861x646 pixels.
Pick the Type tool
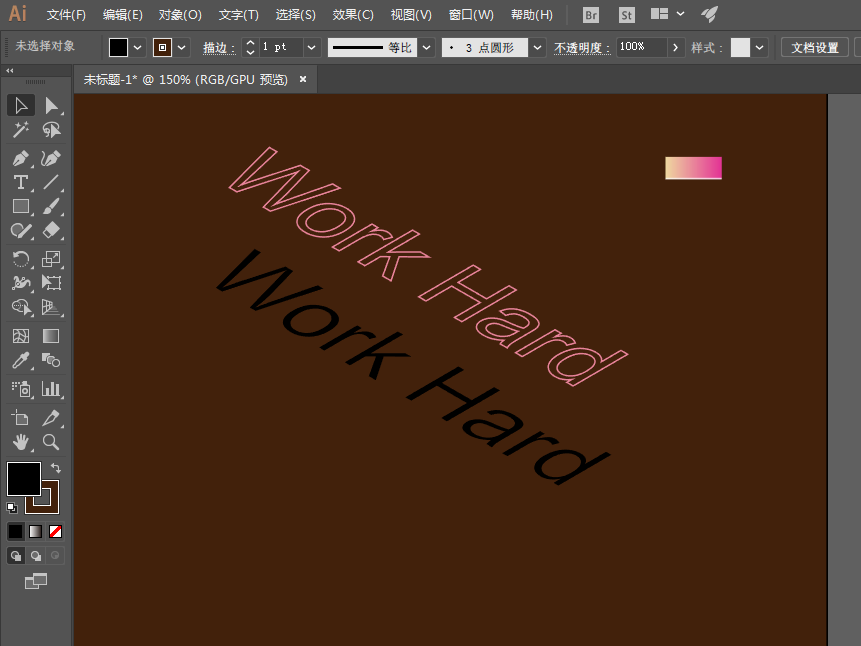pyautogui.click(x=21, y=182)
